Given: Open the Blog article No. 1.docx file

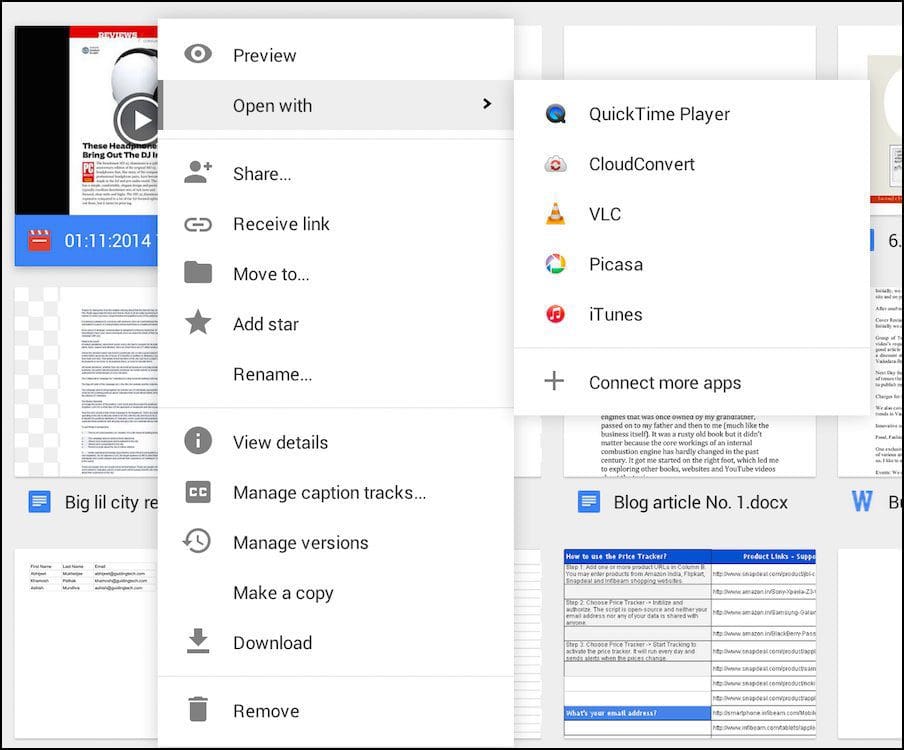Looking at the screenshot, I should 690,502.
